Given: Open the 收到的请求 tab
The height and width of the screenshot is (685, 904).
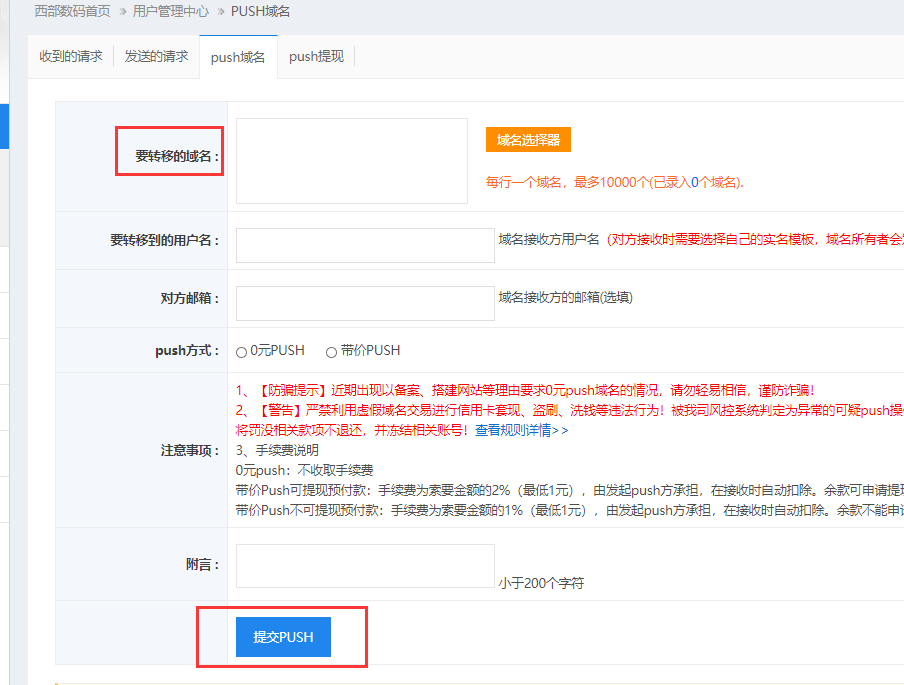Looking at the screenshot, I should pos(71,56).
